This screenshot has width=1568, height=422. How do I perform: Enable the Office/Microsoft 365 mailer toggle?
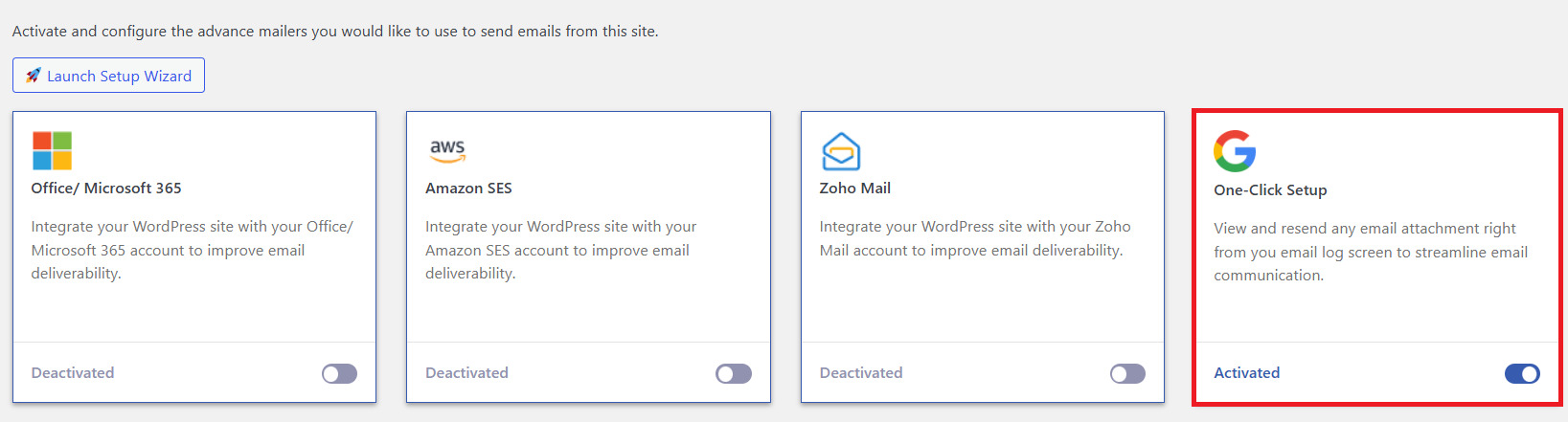tap(339, 374)
